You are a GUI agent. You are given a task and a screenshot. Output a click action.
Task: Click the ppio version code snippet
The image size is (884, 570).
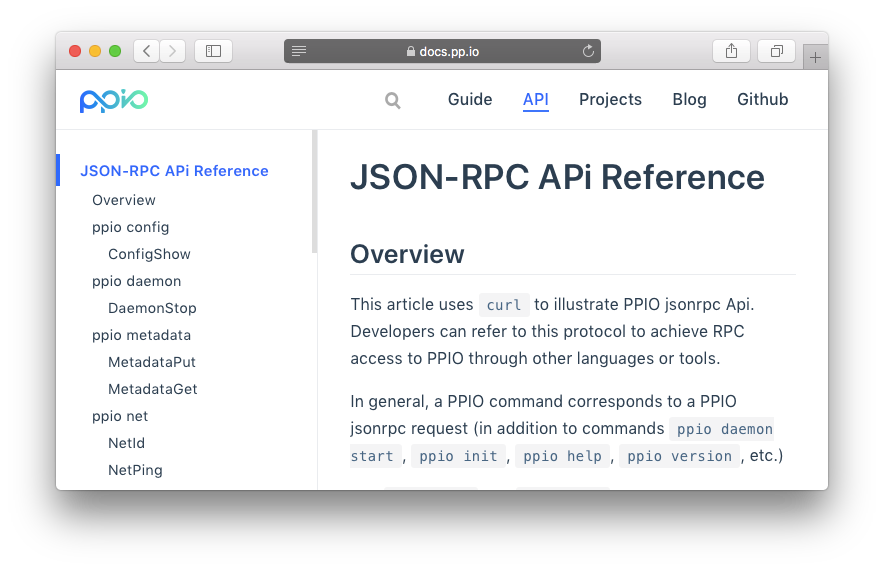click(x=679, y=456)
